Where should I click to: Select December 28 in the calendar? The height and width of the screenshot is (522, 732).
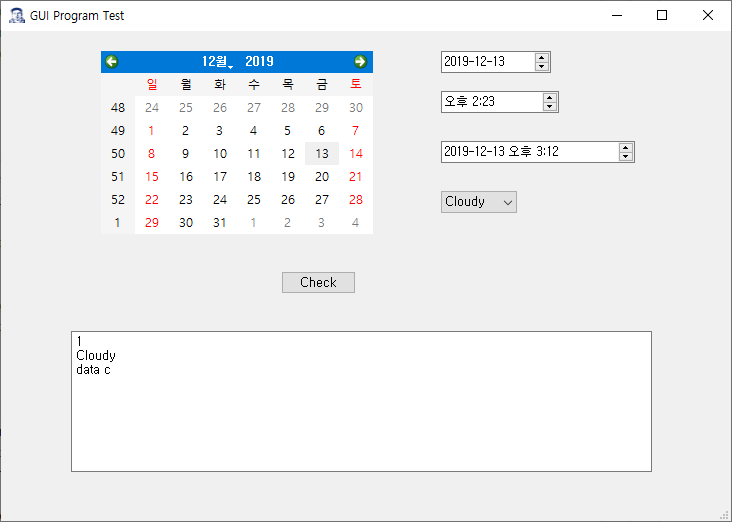[356, 200]
